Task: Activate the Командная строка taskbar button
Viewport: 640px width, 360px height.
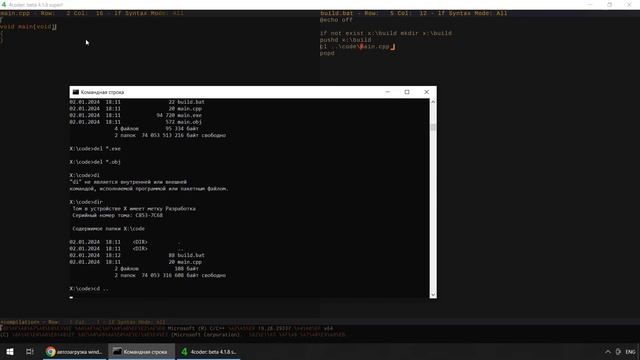Action: 141,351
